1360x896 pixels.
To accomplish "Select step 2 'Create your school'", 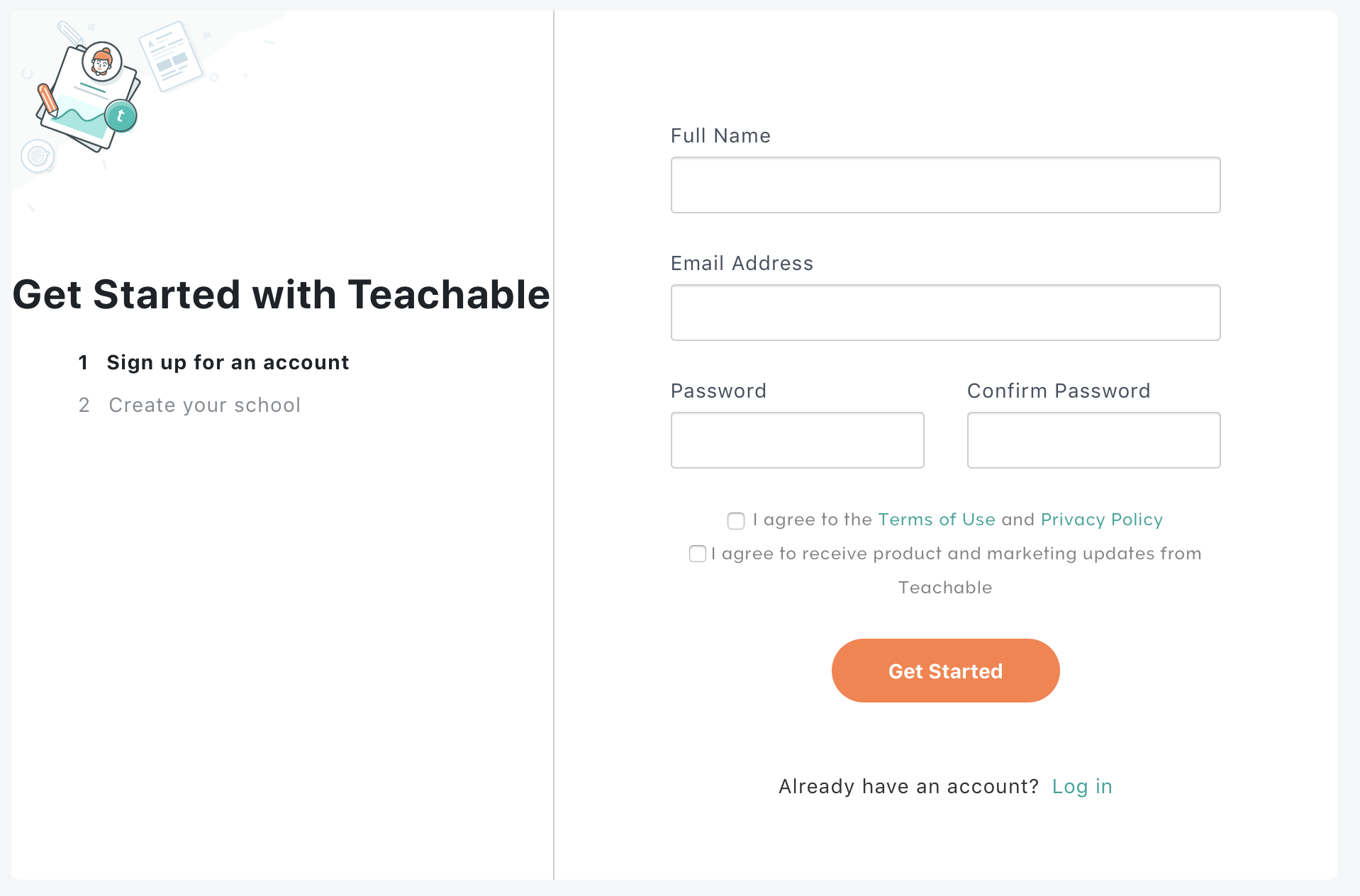I will tap(204, 405).
